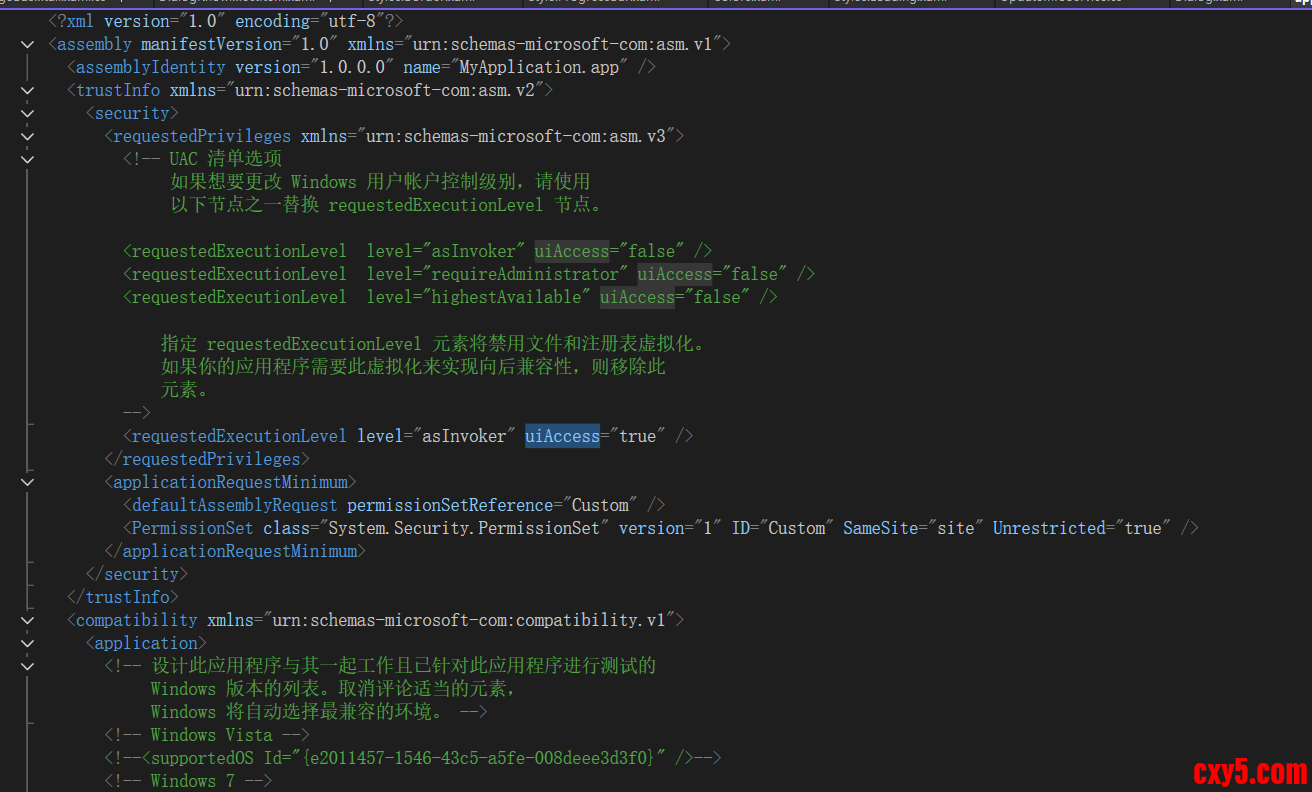Place cursor in the uiAccess "true" value

coord(637,436)
